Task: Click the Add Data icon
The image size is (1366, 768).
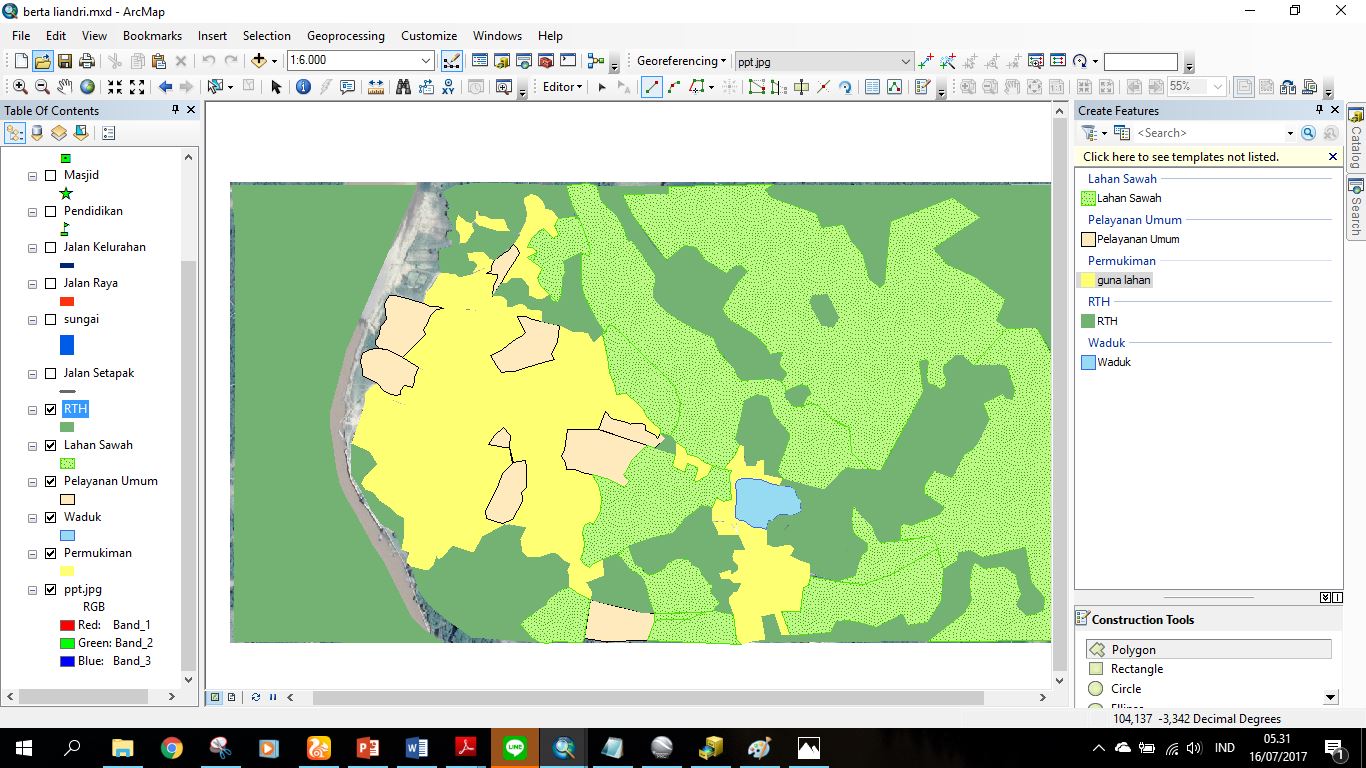Action: point(259,60)
